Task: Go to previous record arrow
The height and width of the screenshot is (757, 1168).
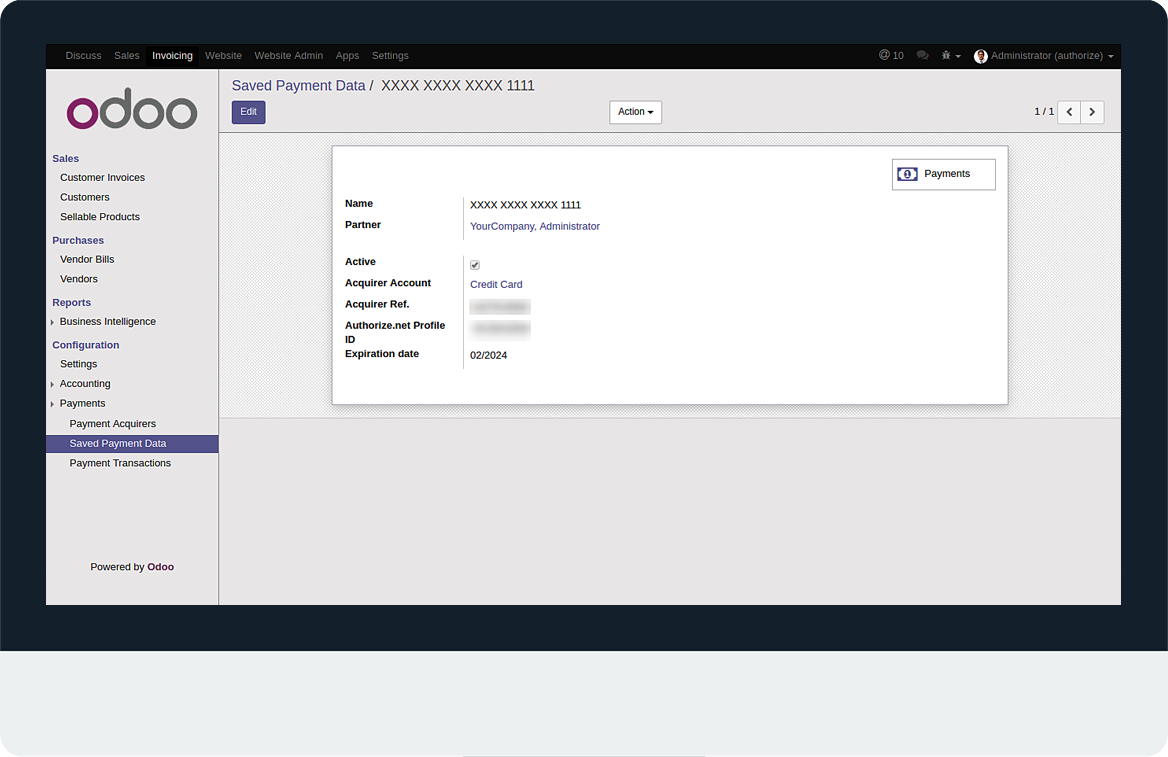Action: click(1069, 112)
